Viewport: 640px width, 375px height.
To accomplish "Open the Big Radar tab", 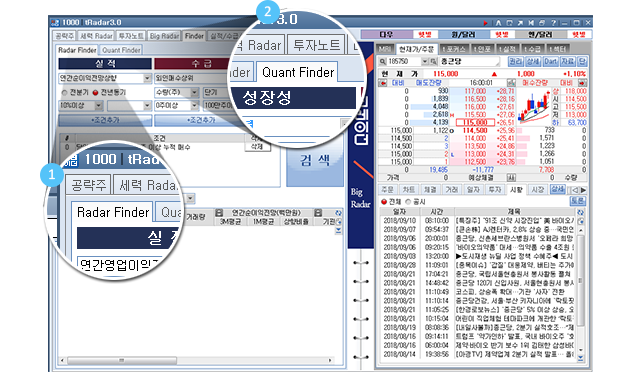I will tap(164, 36).
